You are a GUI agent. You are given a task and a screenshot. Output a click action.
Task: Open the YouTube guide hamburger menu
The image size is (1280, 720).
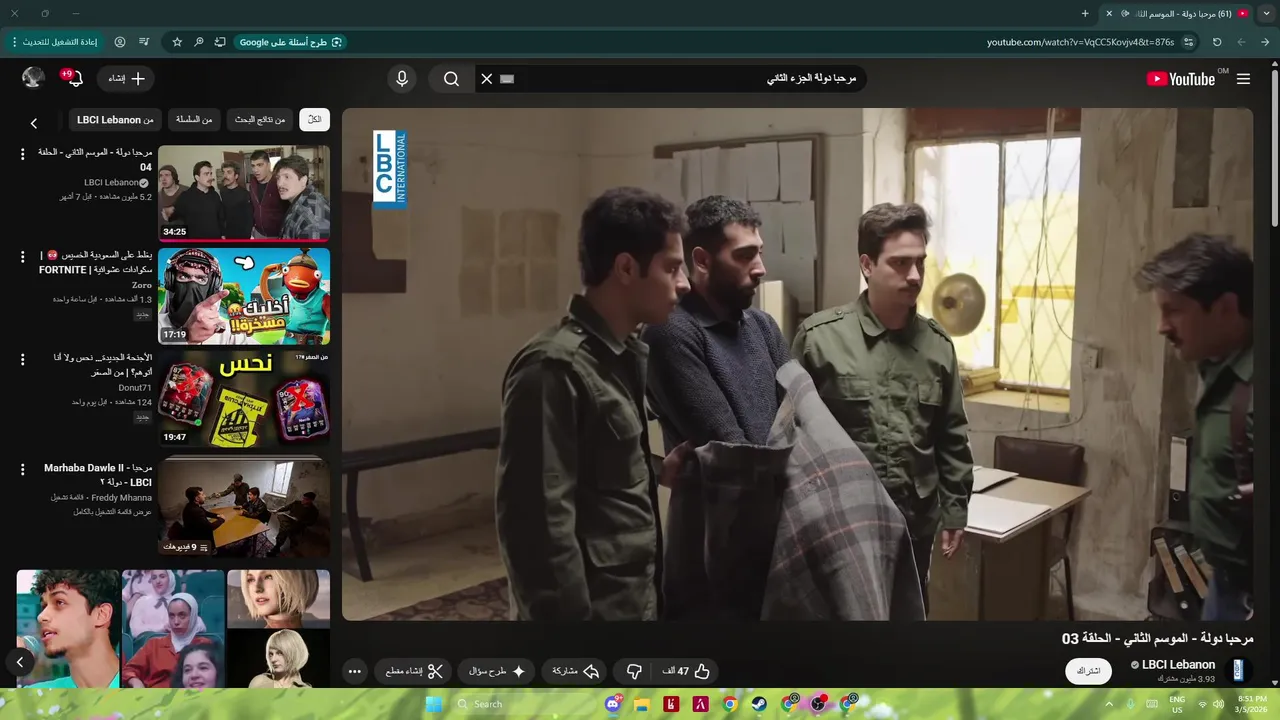click(x=1243, y=79)
